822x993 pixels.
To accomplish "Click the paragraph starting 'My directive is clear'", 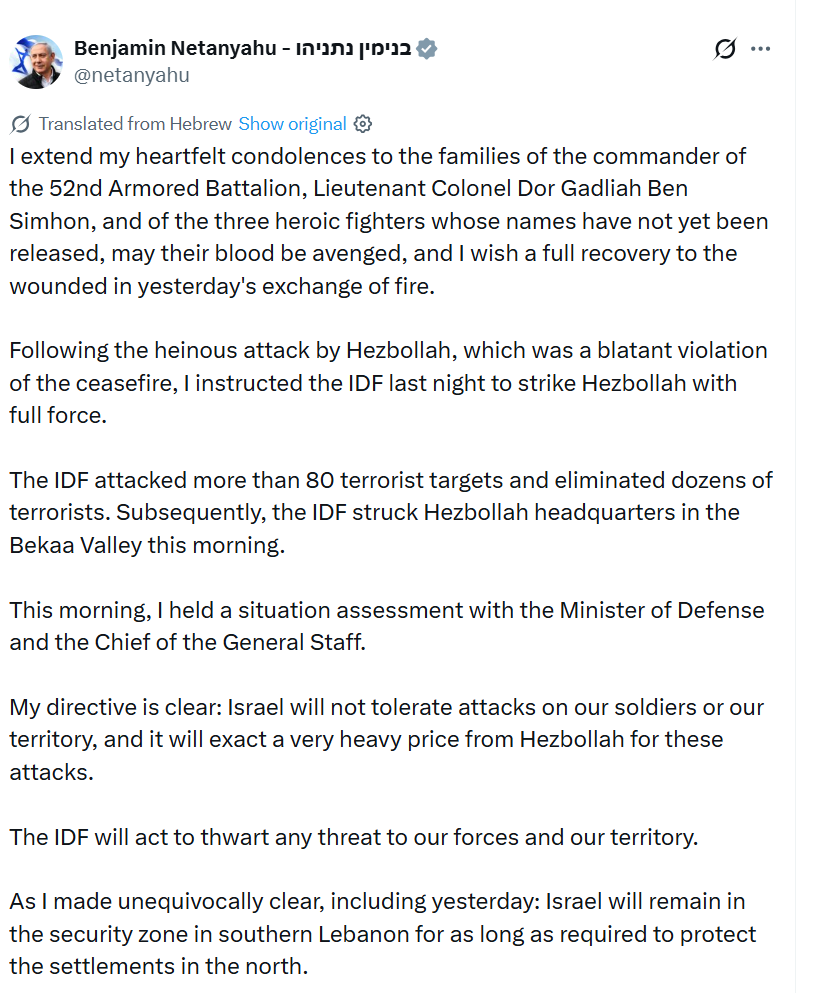I will tap(387, 740).
